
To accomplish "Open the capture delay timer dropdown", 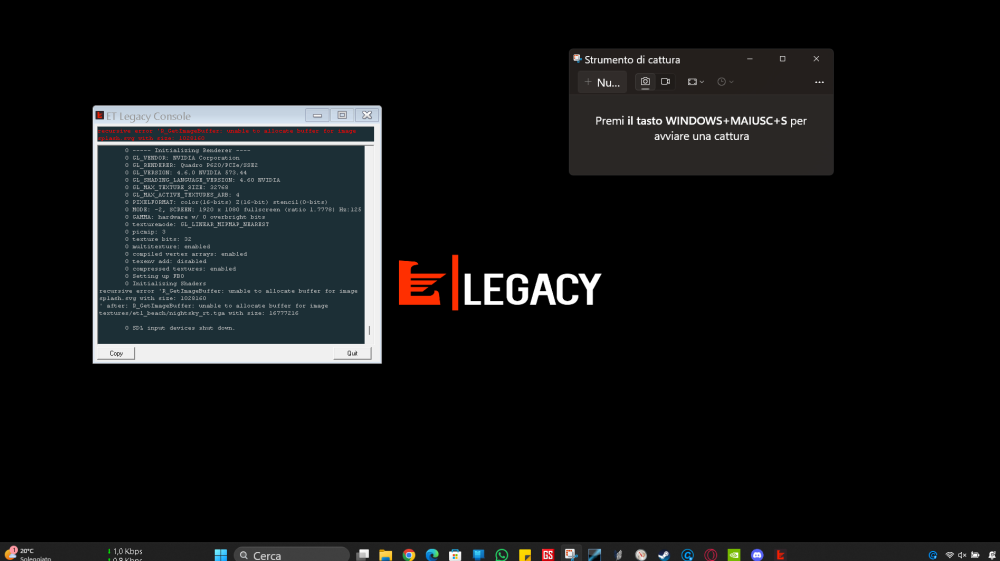I will tap(725, 82).
